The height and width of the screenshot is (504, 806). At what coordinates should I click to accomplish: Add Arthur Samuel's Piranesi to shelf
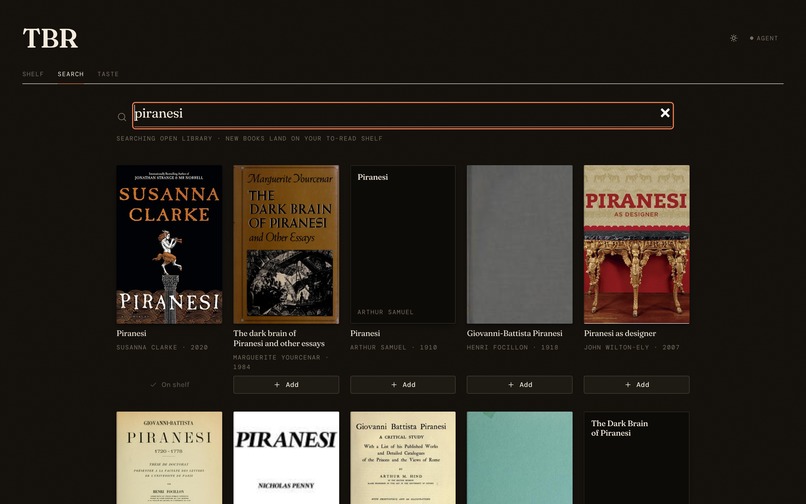tap(403, 385)
